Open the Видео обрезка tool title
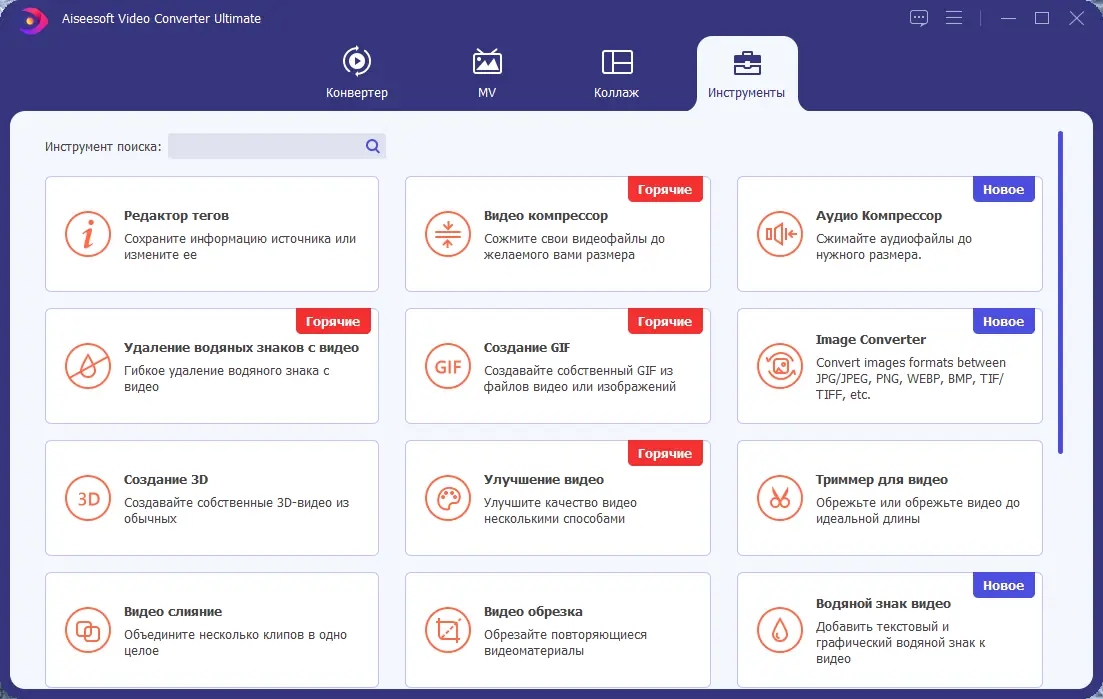The height and width of the screenshot is (699, 1103). (533, 612)
